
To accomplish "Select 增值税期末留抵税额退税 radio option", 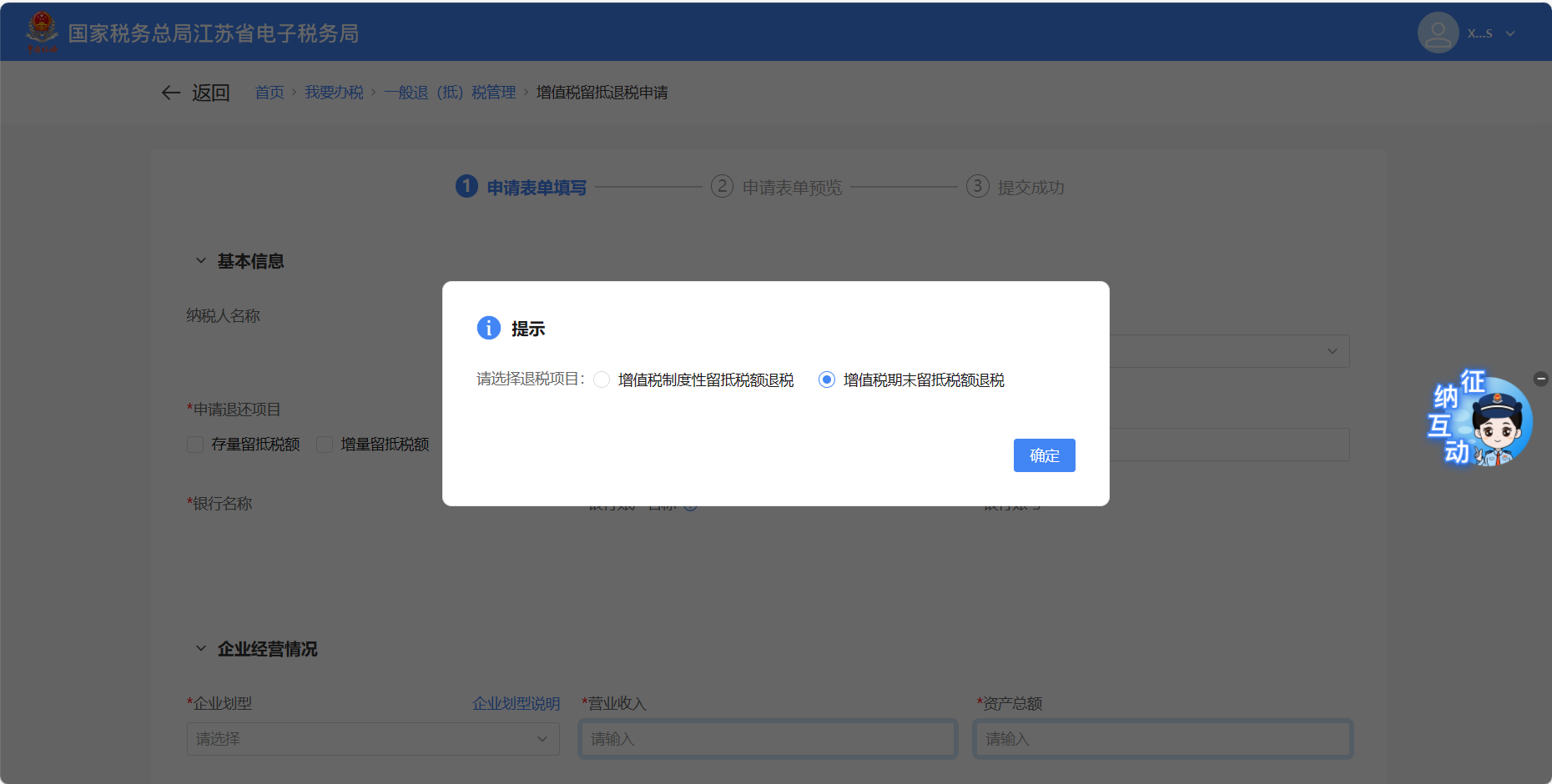I will (827, 380).
